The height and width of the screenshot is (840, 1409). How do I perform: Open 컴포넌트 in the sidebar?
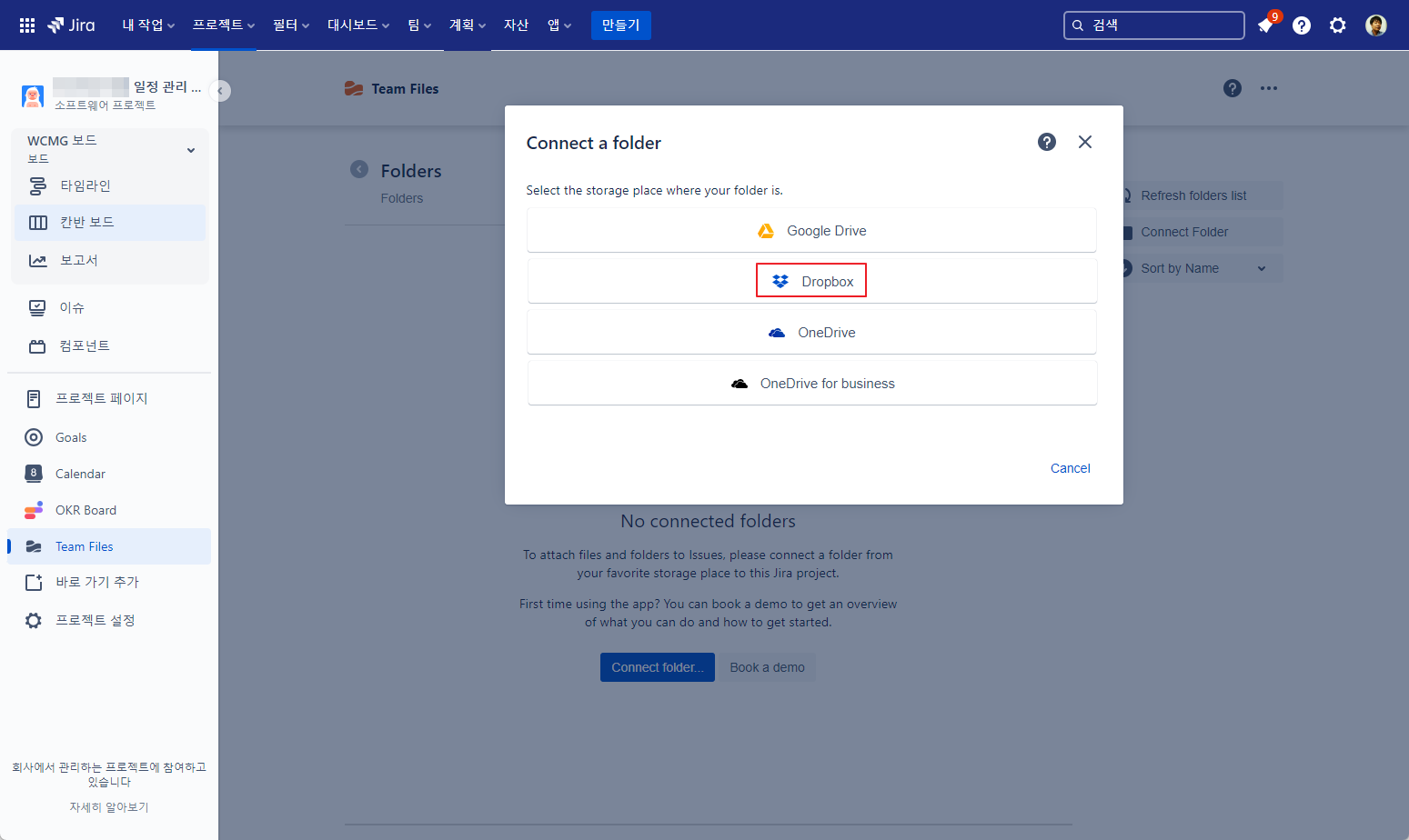(109, 345)
